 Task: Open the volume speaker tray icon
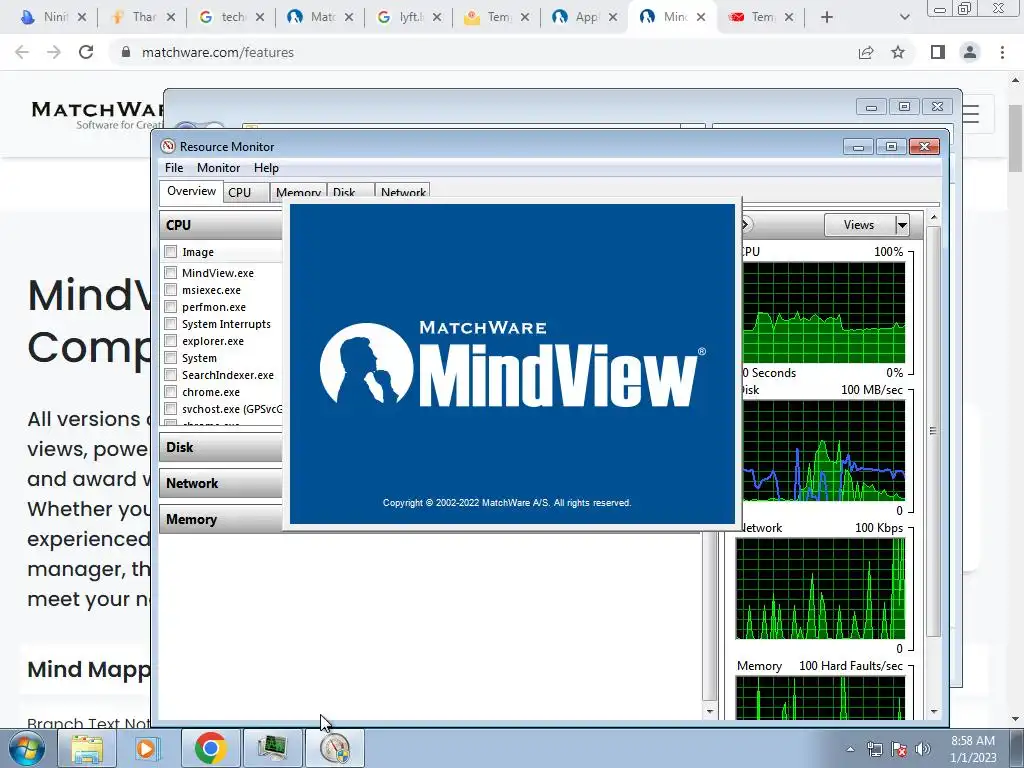pos(923,749)
